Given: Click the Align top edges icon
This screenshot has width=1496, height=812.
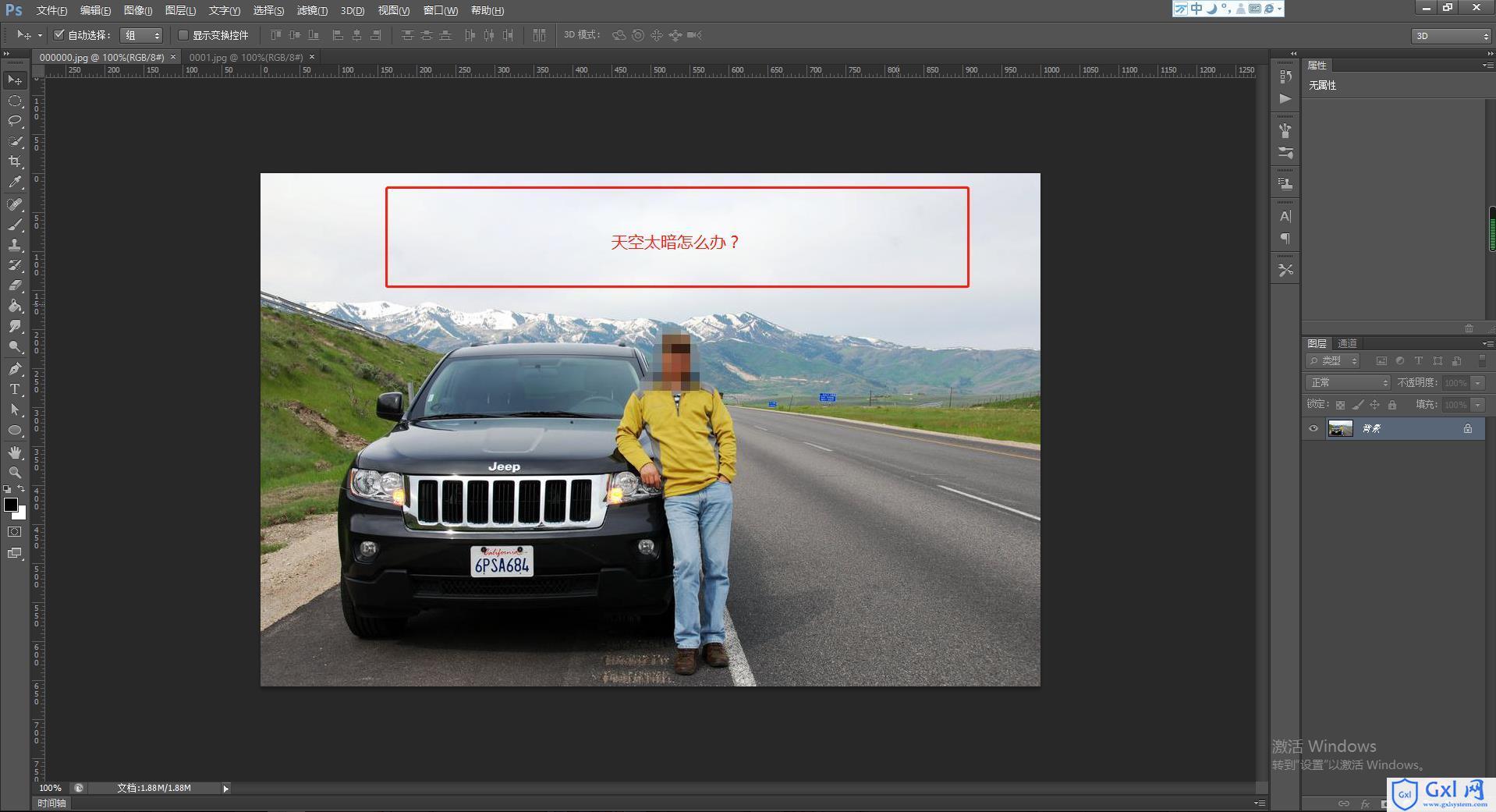Looking at the screenshot, I should (x=275, y=35).
